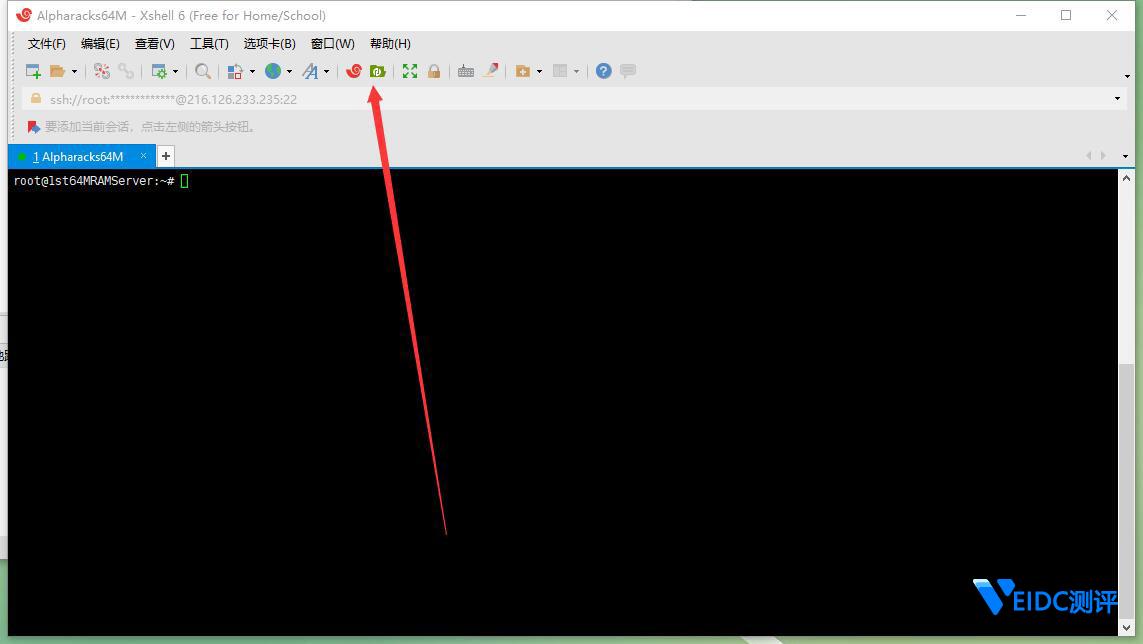
Task: Expand the globe encoding dropdown arrow
Action: [289, 71]
